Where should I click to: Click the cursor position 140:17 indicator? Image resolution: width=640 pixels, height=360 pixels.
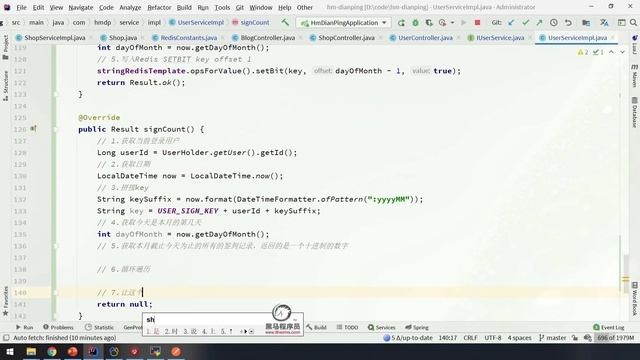[447, 338]
